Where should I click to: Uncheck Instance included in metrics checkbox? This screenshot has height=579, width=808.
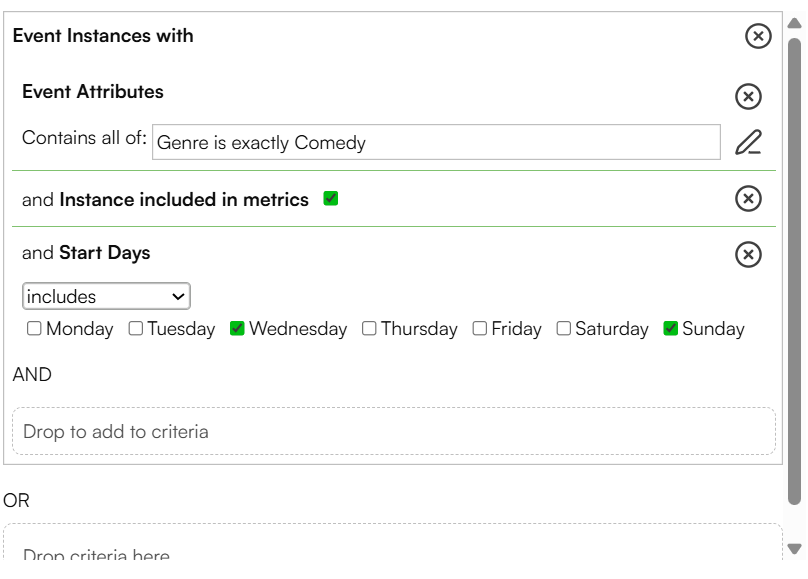[x=331, y=198]
